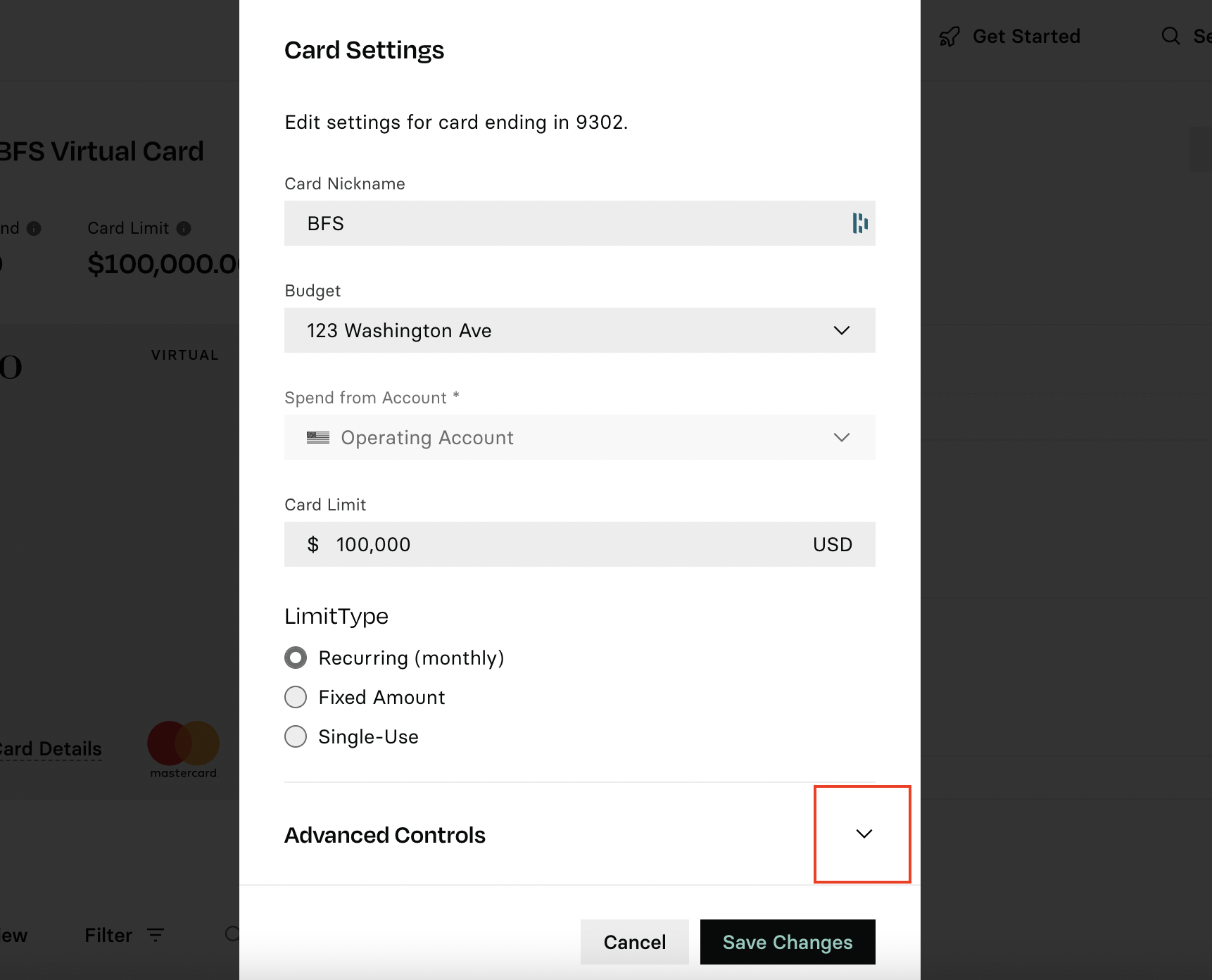Cancel the card settings dialog
The width and height of the screenshot is (1212, 980).
[635, 942]
